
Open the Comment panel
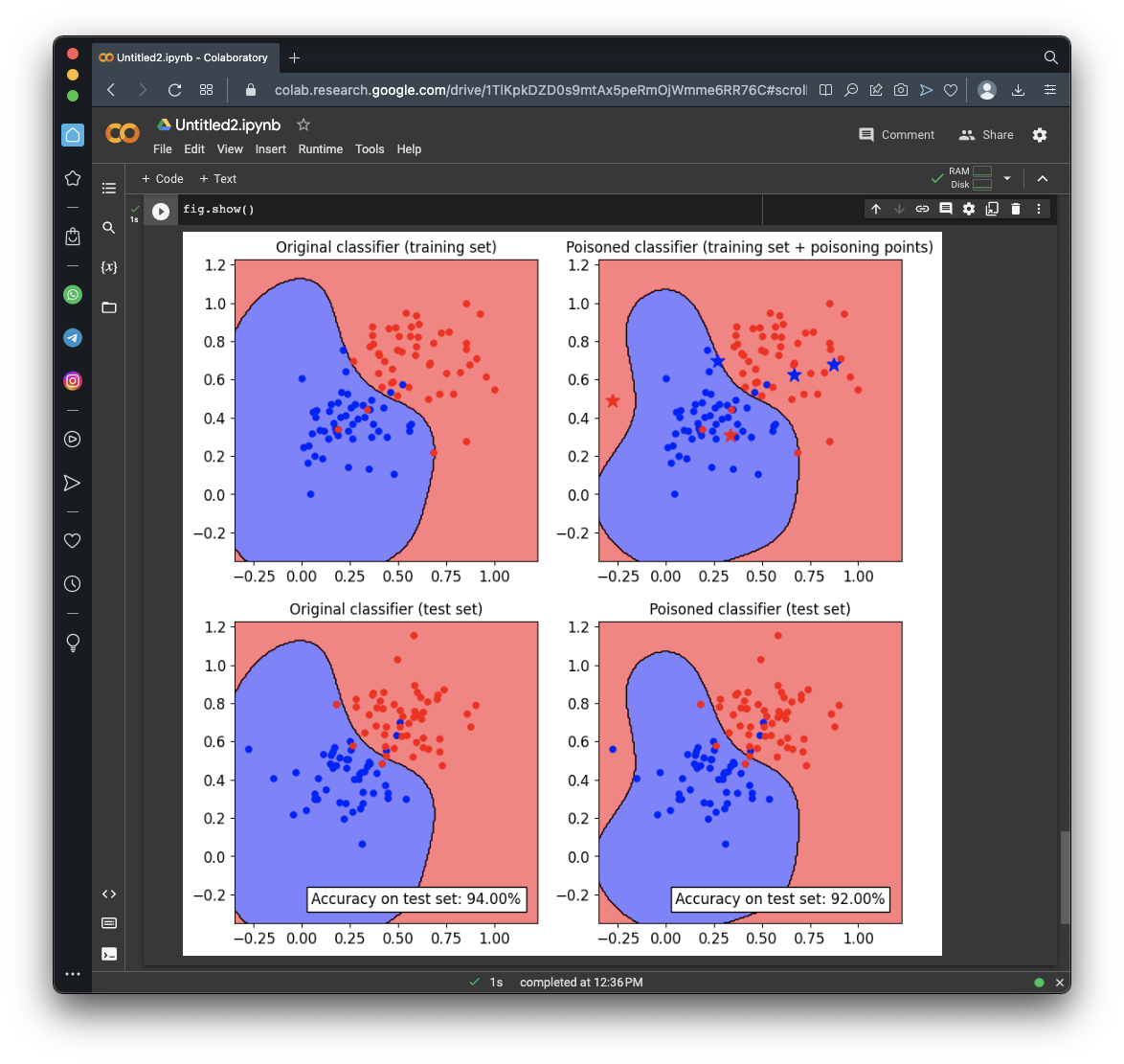(896, 135)
